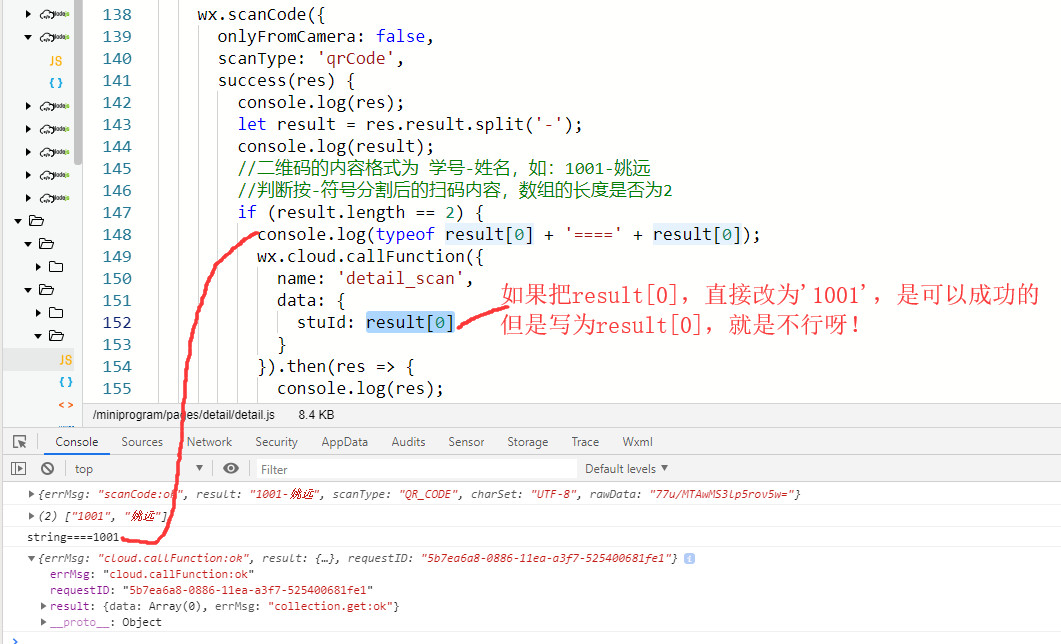Image resolution: width=1061 pixels, height=644 pixels.
Task: Switch to the Sources tab
Action: click(142, 442)
